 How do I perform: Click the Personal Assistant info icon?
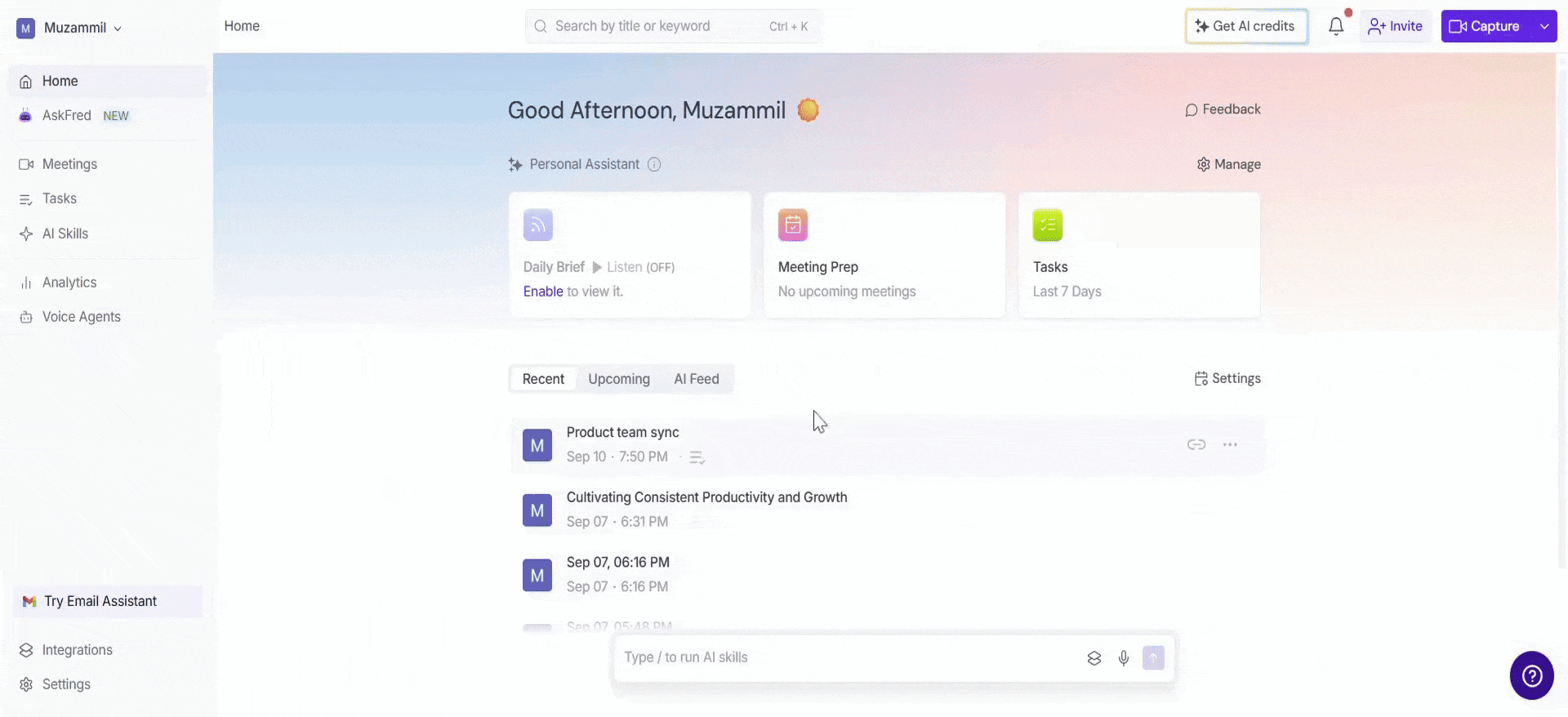pos(654,164)
